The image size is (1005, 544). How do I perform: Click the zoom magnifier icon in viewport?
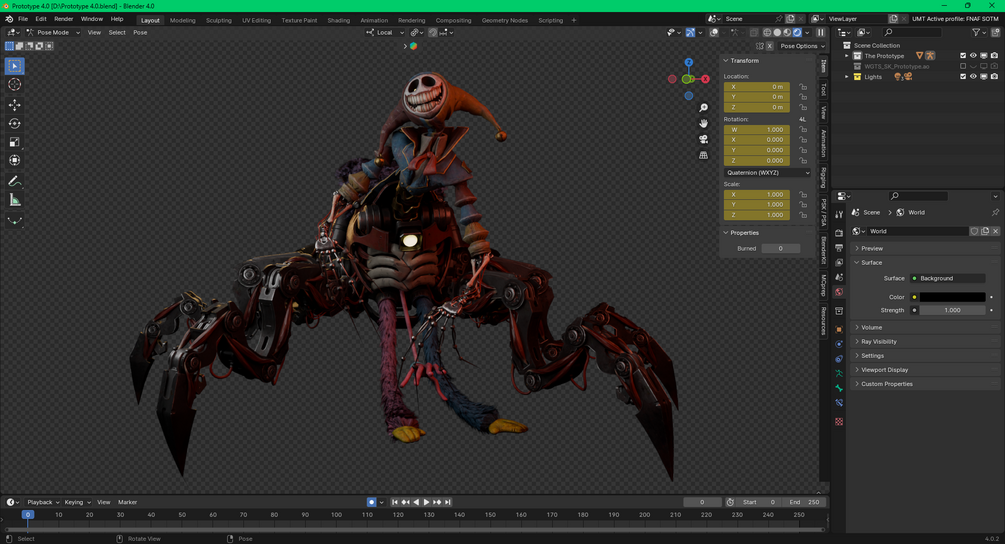(x=704, y=108)
